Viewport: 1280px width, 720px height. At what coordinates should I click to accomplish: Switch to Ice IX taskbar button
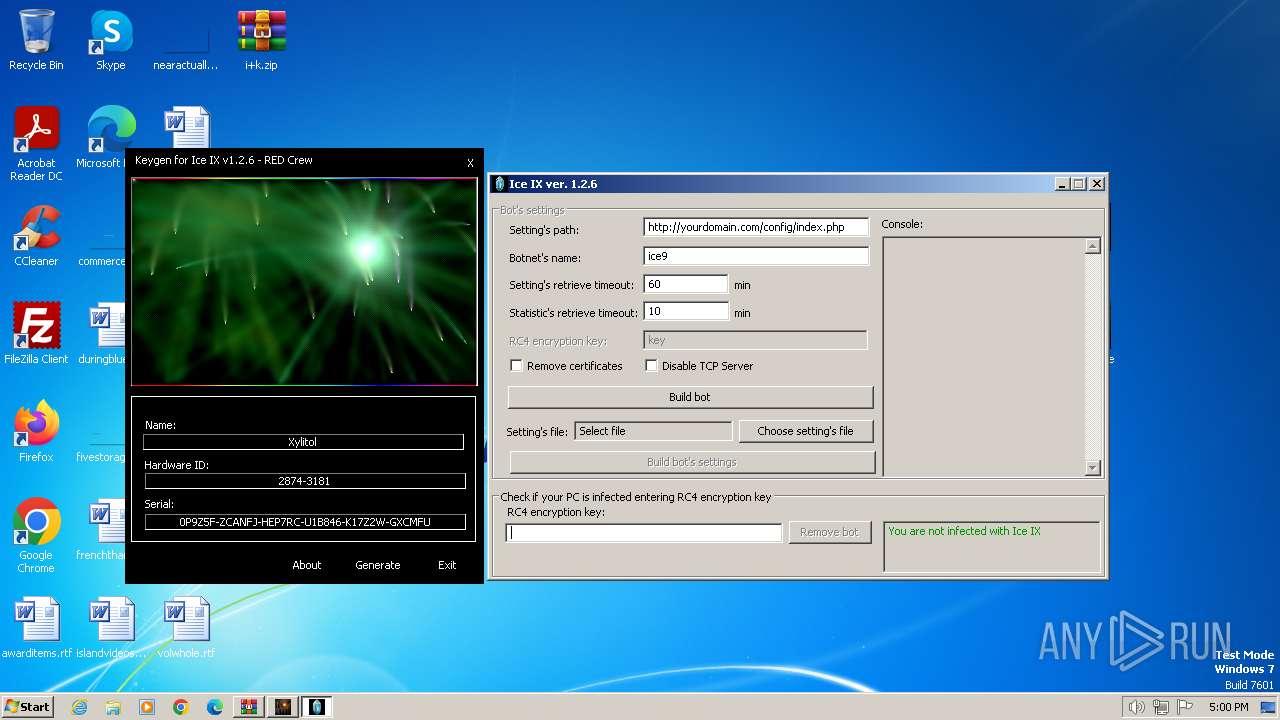tap(317, 707)
